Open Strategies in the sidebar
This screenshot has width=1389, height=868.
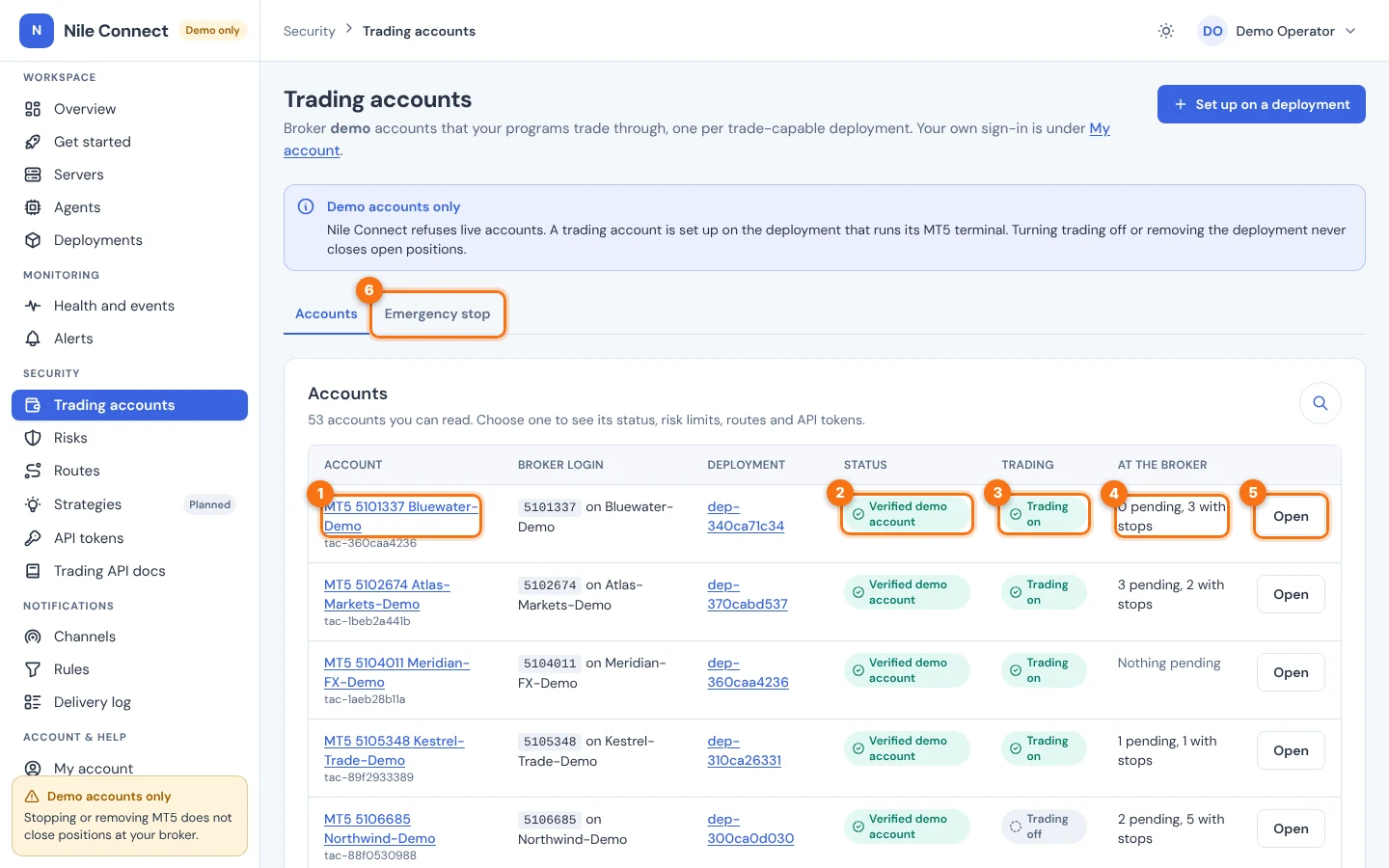pyautogui.click(x=129, y=504)
